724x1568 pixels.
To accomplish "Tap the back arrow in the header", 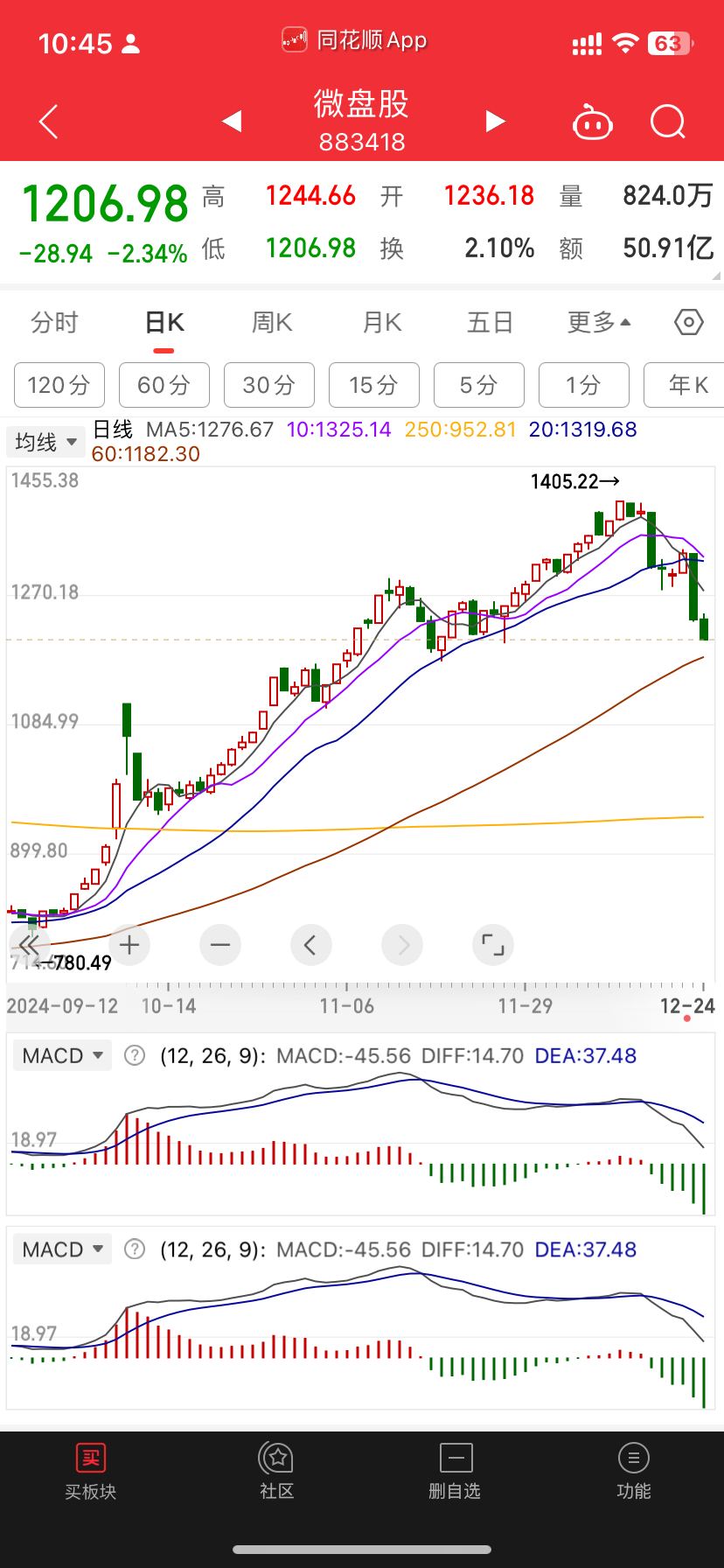I will tap(49, 122).
